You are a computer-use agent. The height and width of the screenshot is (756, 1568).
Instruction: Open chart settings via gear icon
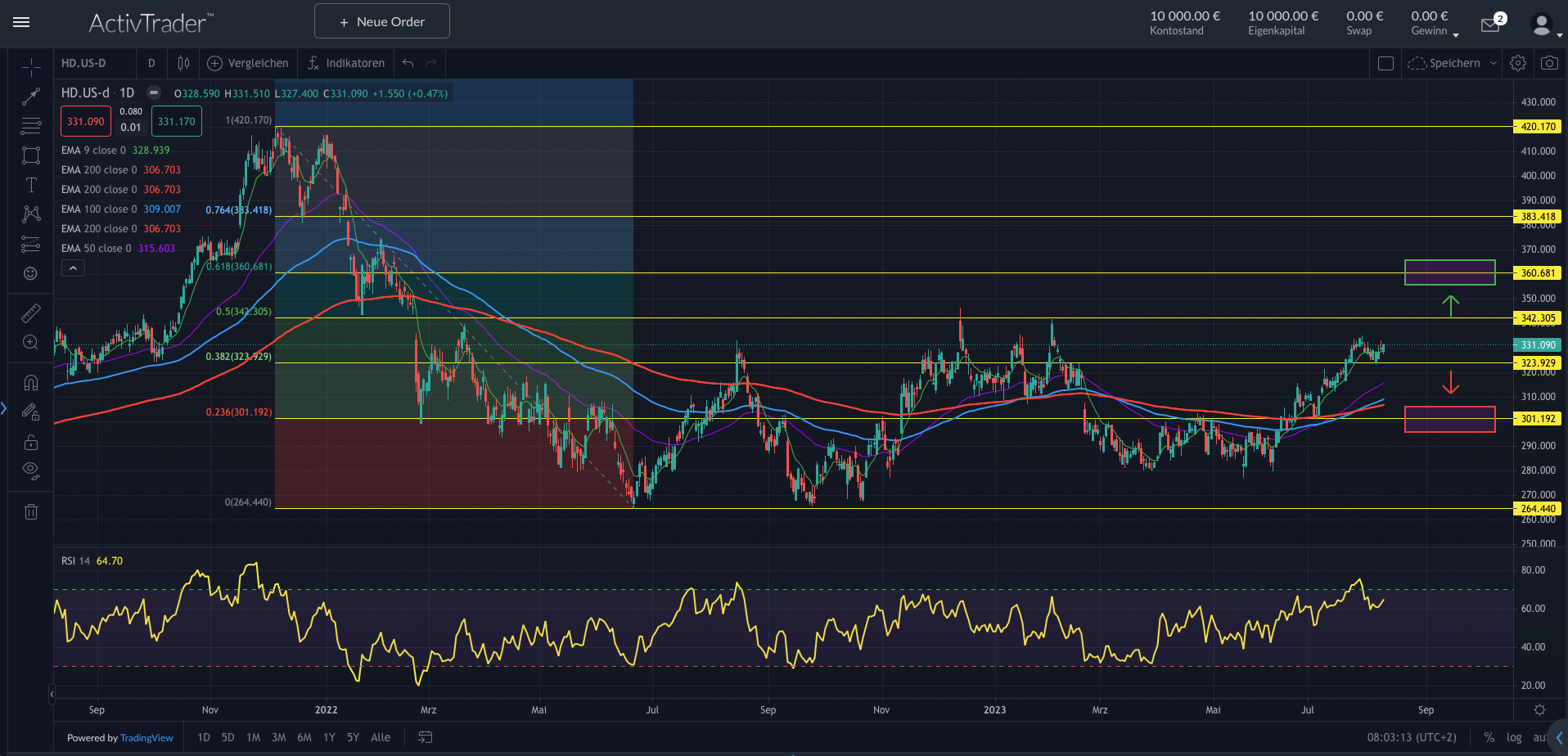click(x=1518, y=63)
